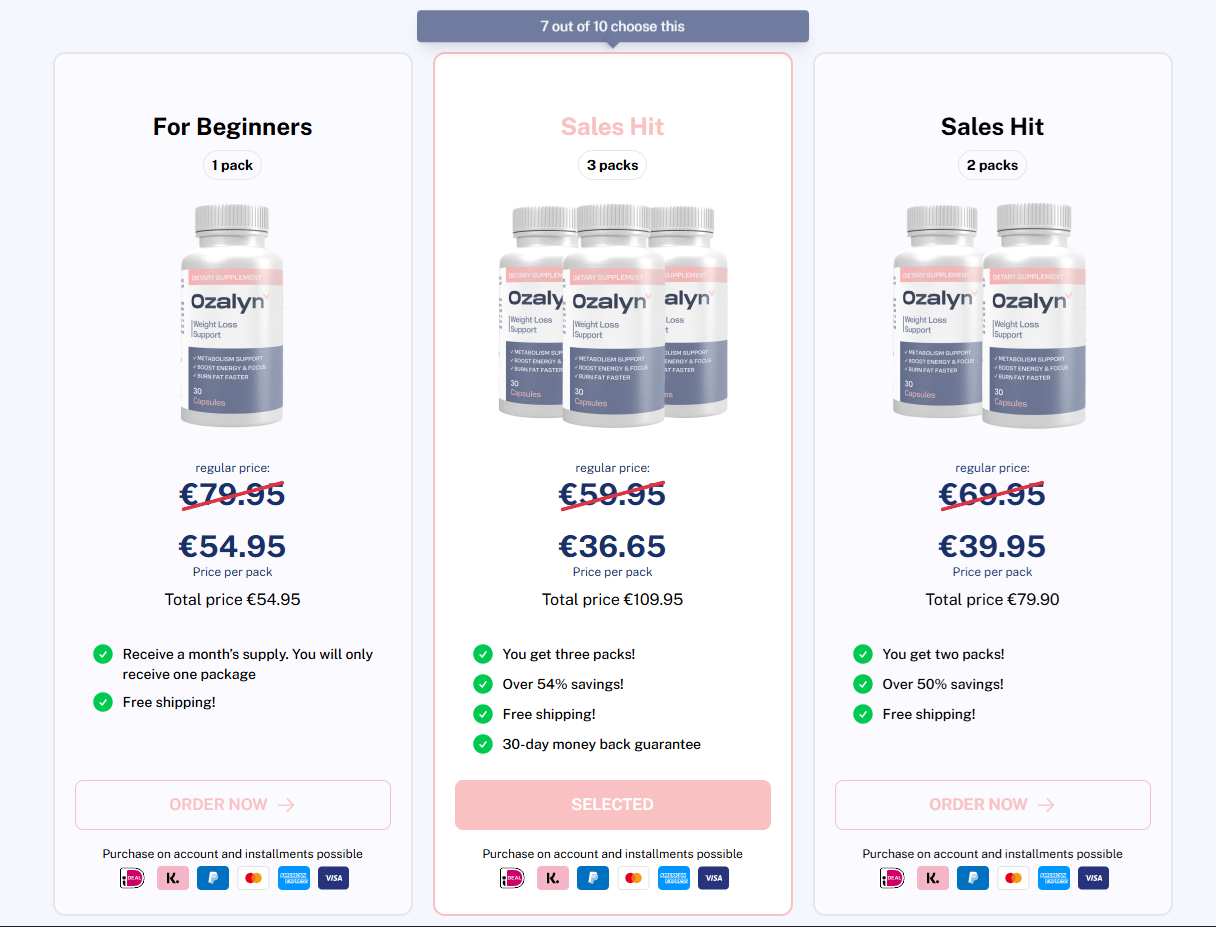Click the Visa icon under For Beginners
The width and height of the screenshot is (1216, 927).
pyautogui.click(x=333, y=878)
